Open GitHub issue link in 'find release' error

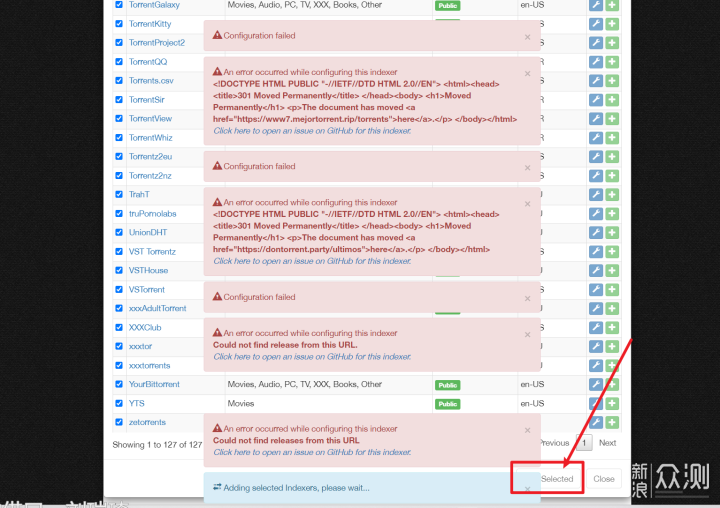(312, 357)
